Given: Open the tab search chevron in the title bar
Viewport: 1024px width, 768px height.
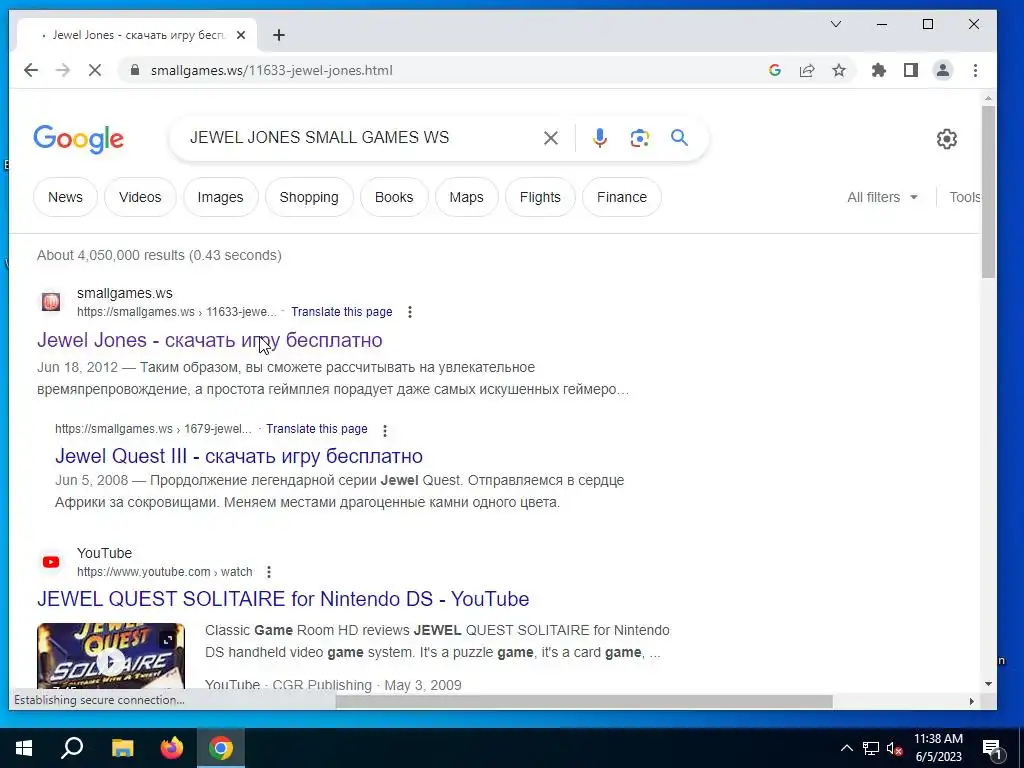Looking at the screenshot, I should (x=836, y=24).
